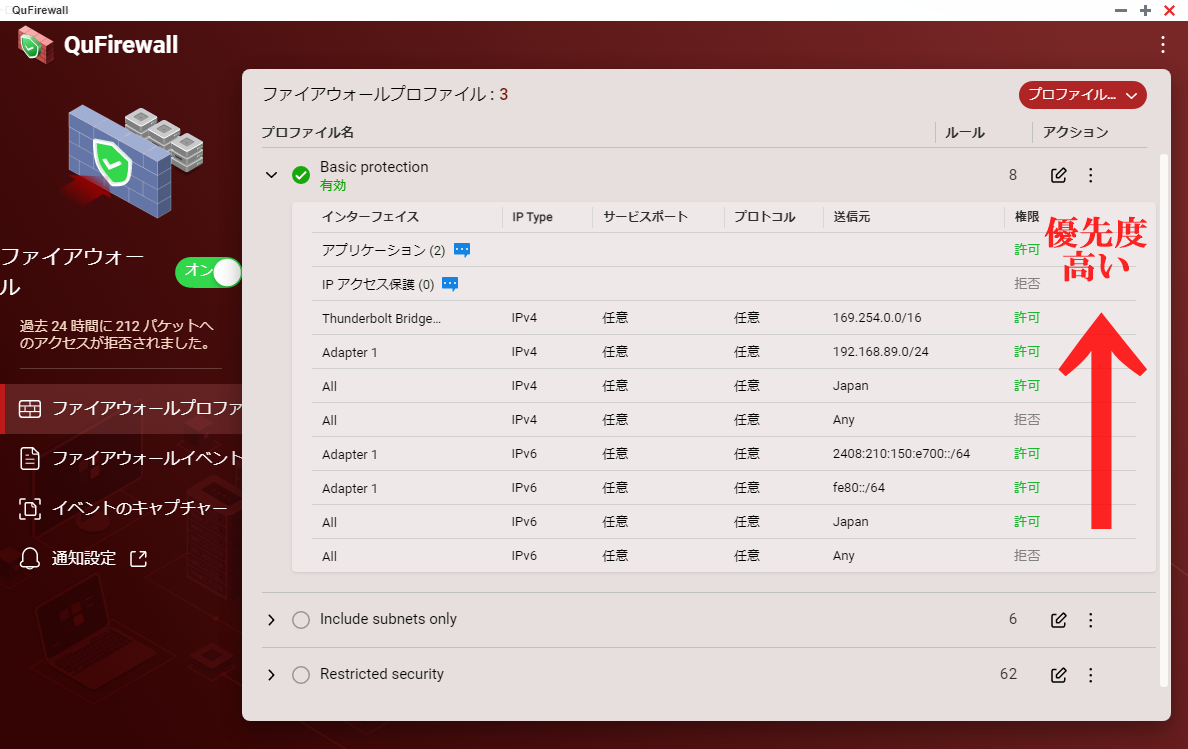This screenshot has width=1188, height=749.
Task: Edit the Include subnets only profile
Action: click(x=1058, y=619)
